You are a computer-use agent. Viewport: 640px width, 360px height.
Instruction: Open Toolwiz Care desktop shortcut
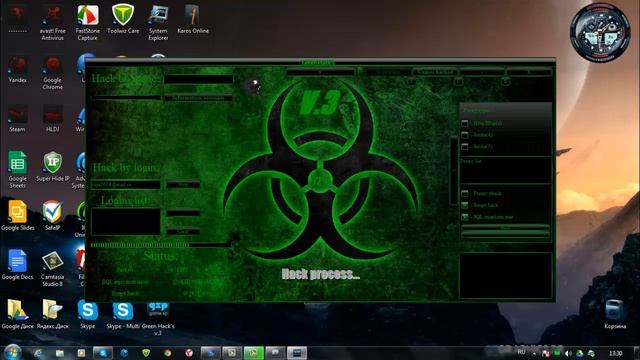point(123,20)
